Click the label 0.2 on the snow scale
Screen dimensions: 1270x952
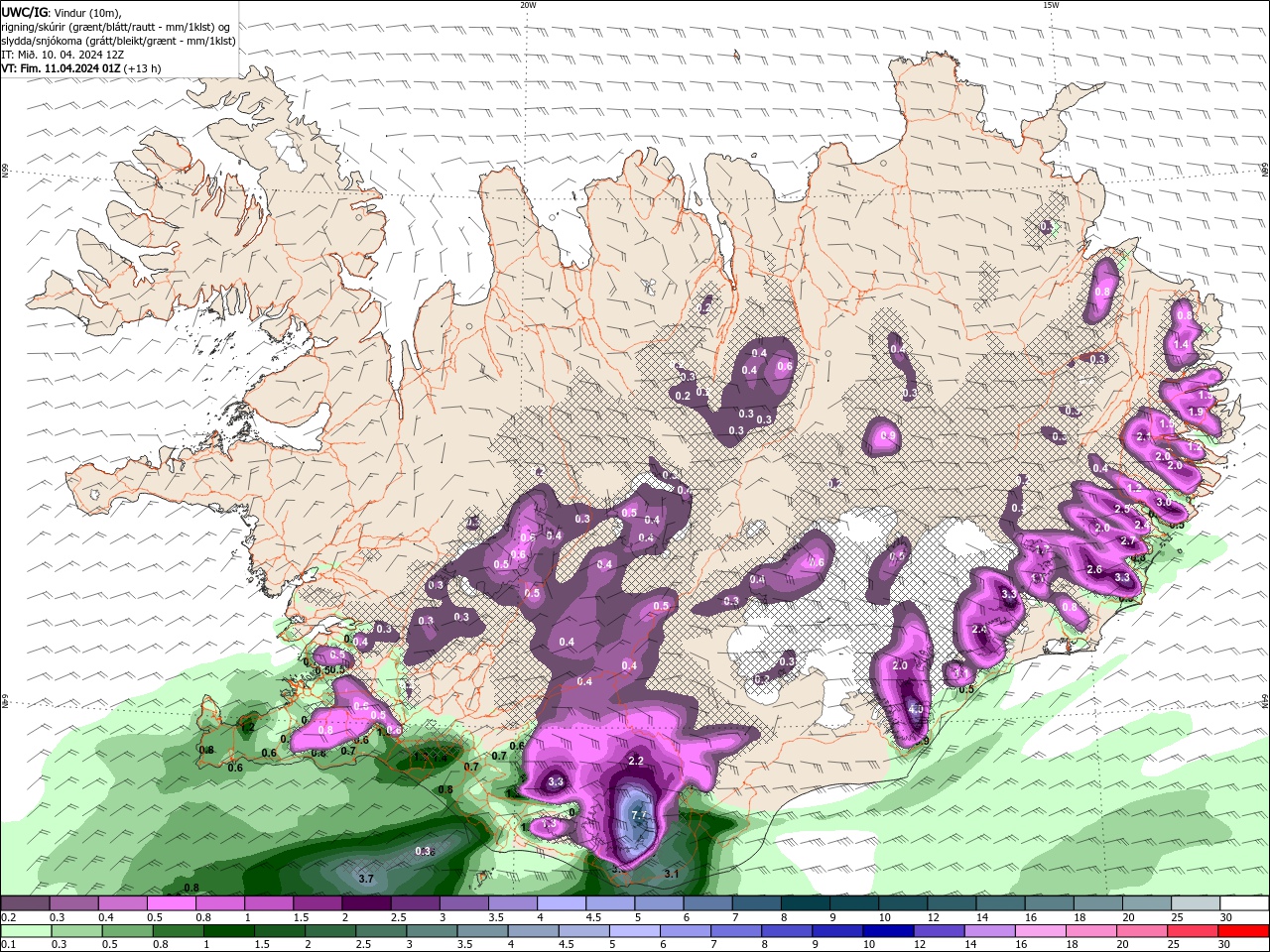pos(8,917)
